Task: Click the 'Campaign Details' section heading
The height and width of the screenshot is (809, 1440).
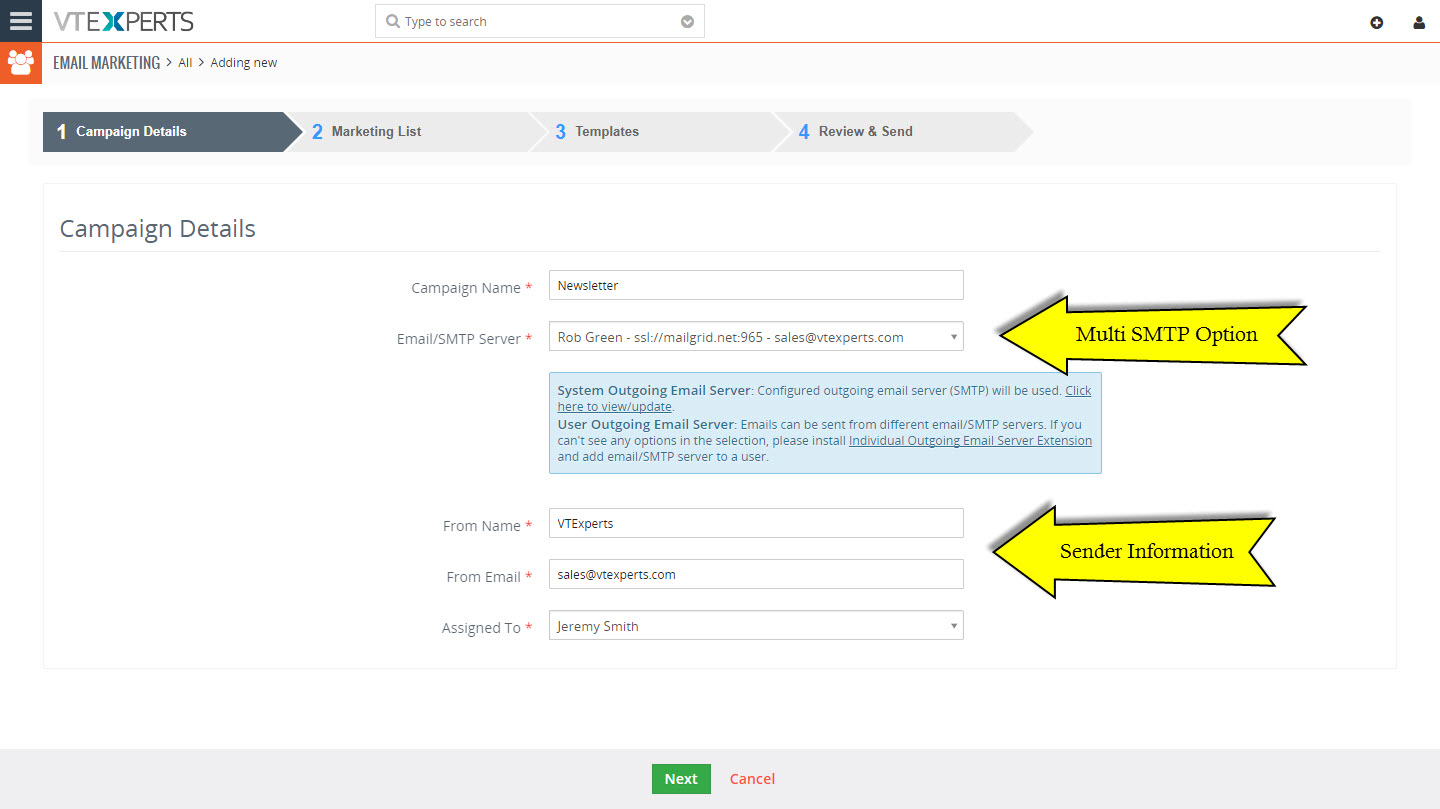Action: [158, 229]
